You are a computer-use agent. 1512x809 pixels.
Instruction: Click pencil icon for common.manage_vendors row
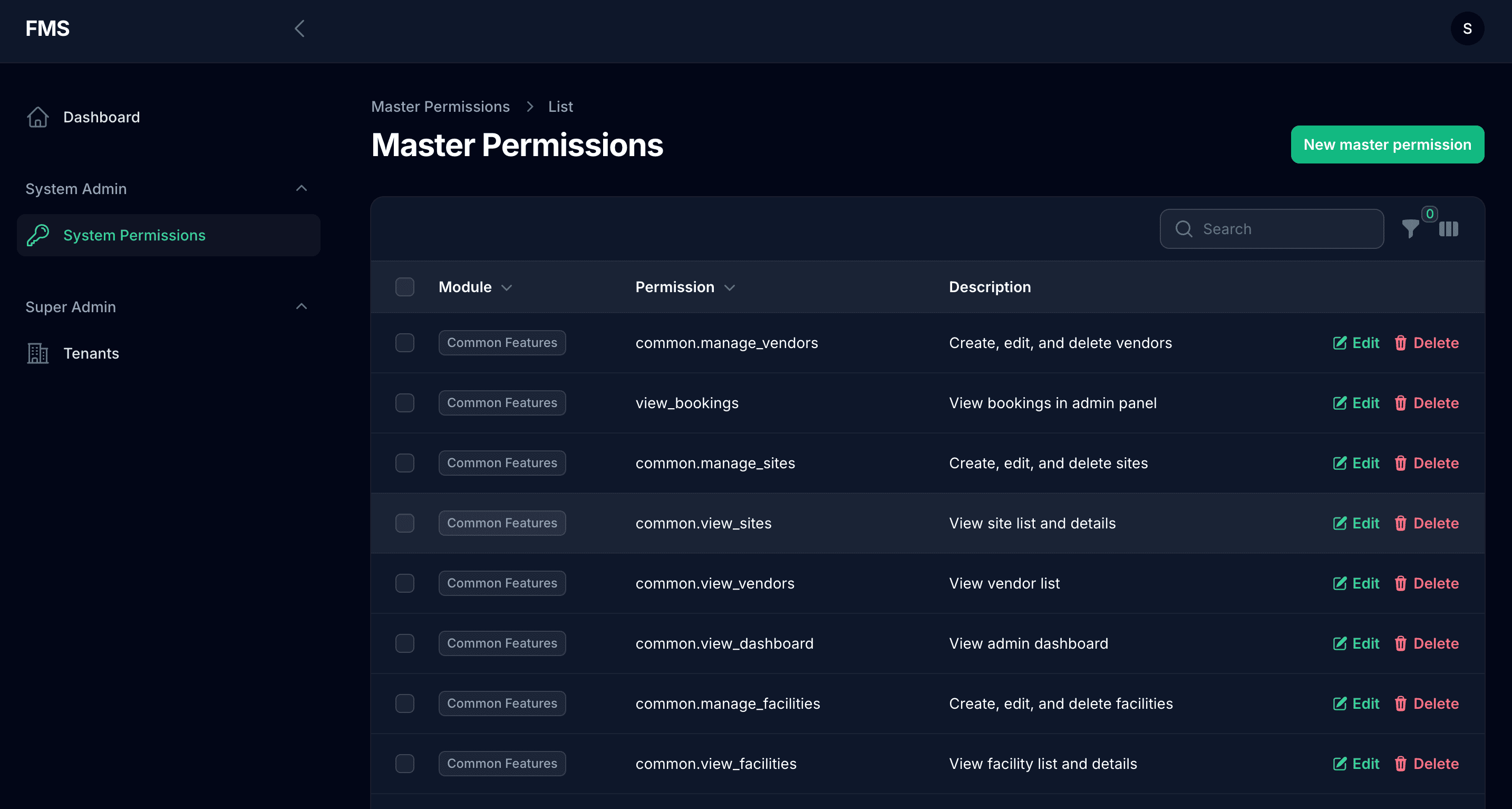[1340, 343]
